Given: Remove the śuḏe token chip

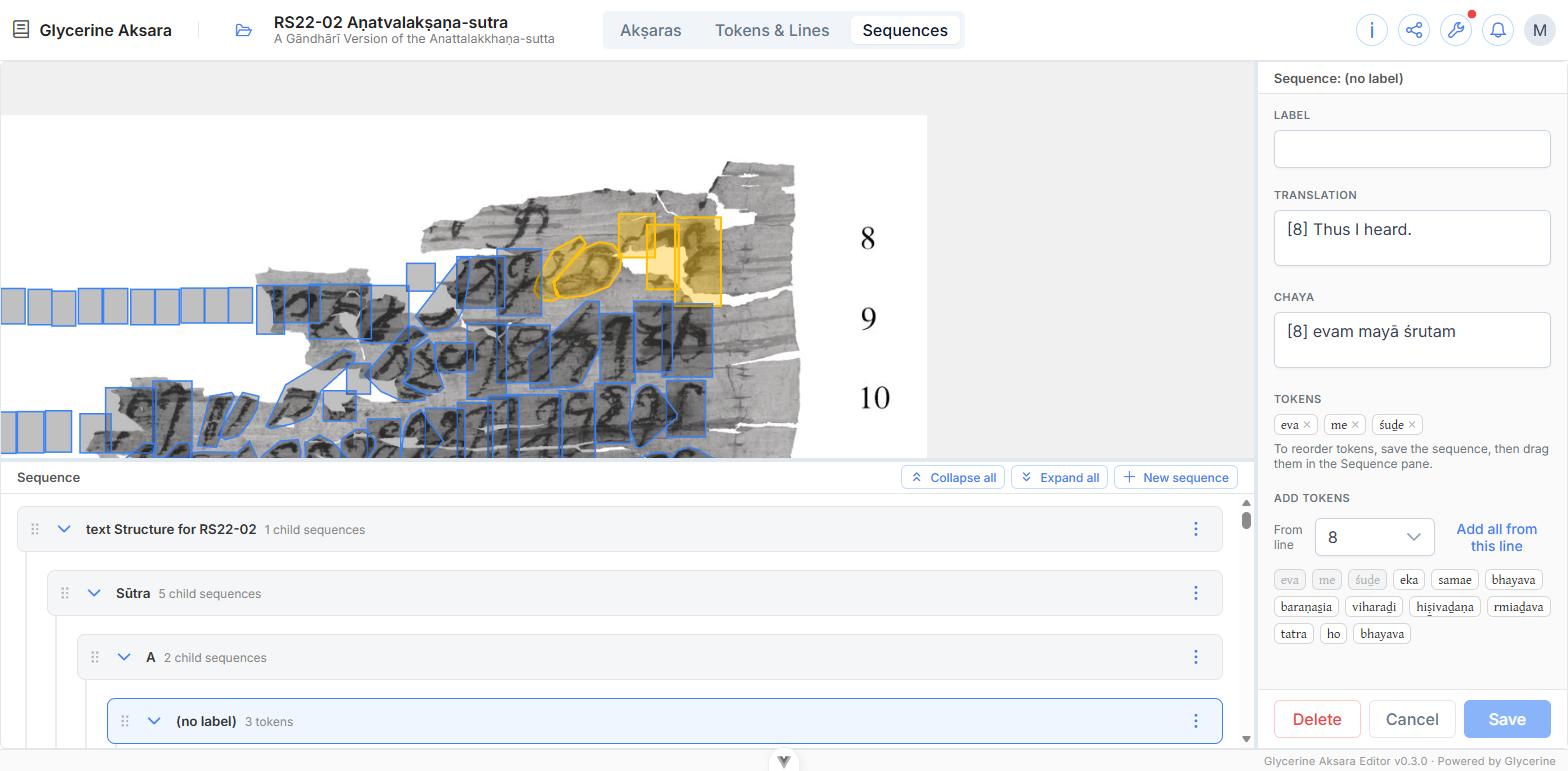Looking at the screenshot, I should click(1412, 425).
